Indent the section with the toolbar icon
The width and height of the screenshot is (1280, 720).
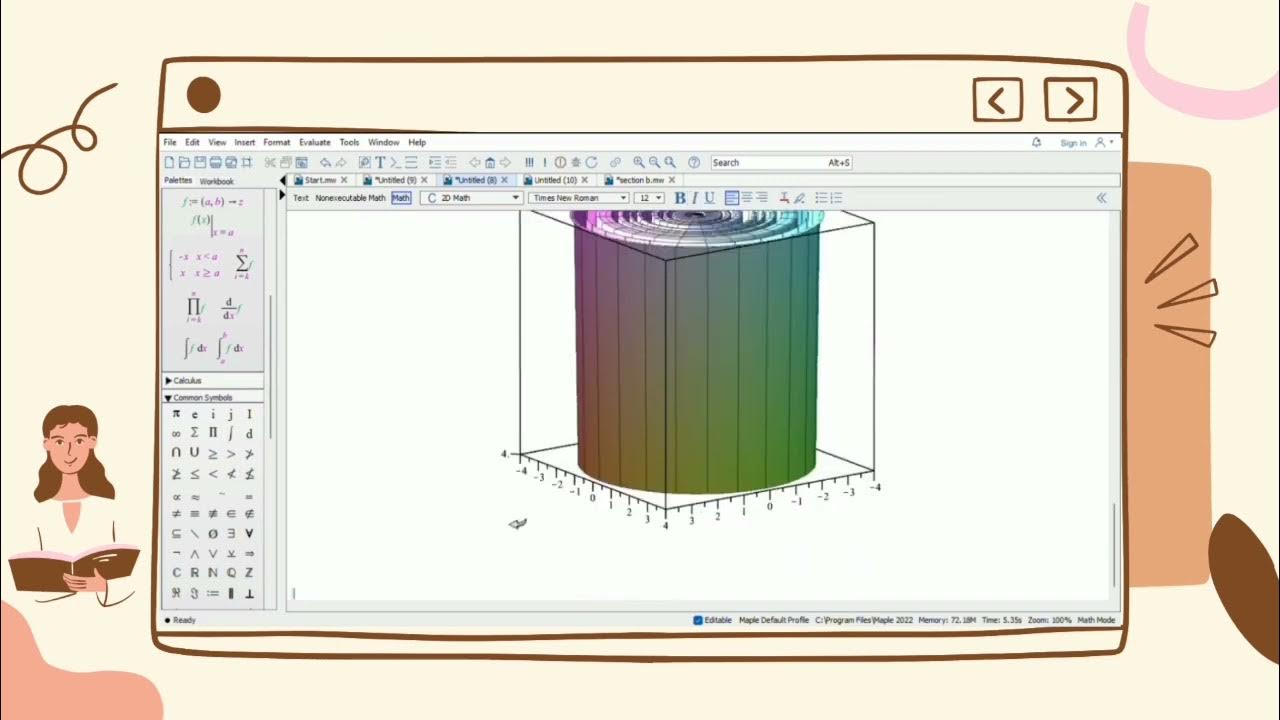(x=435, y=162)
